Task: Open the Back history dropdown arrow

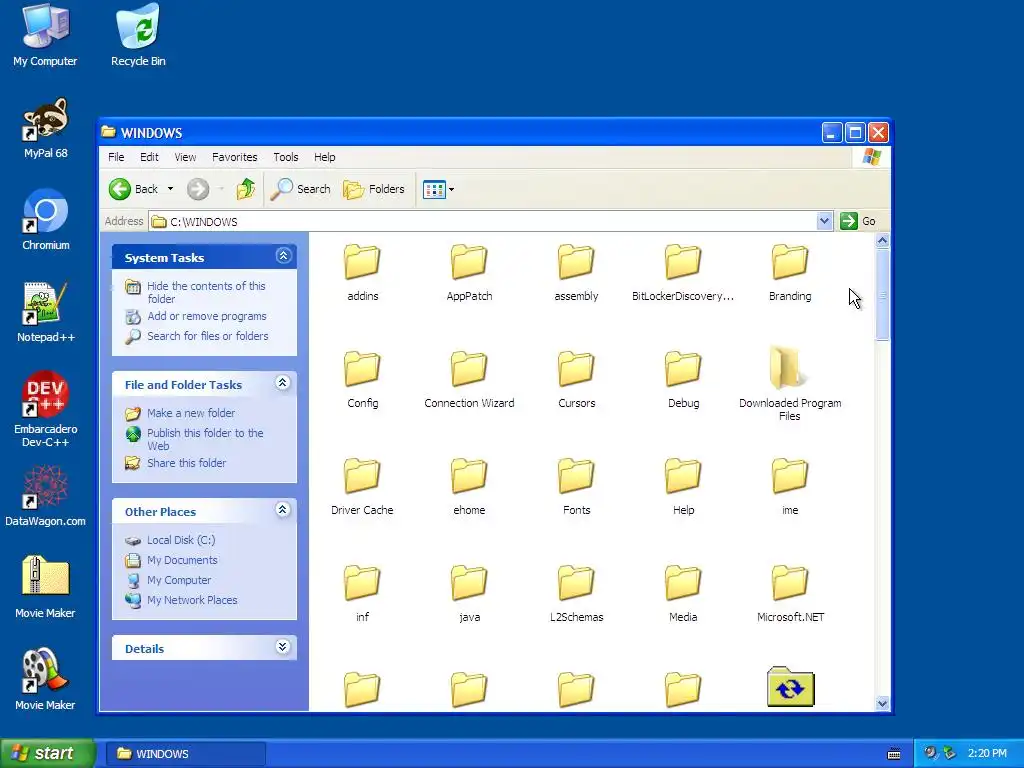Action: click(x=170, y=189)
